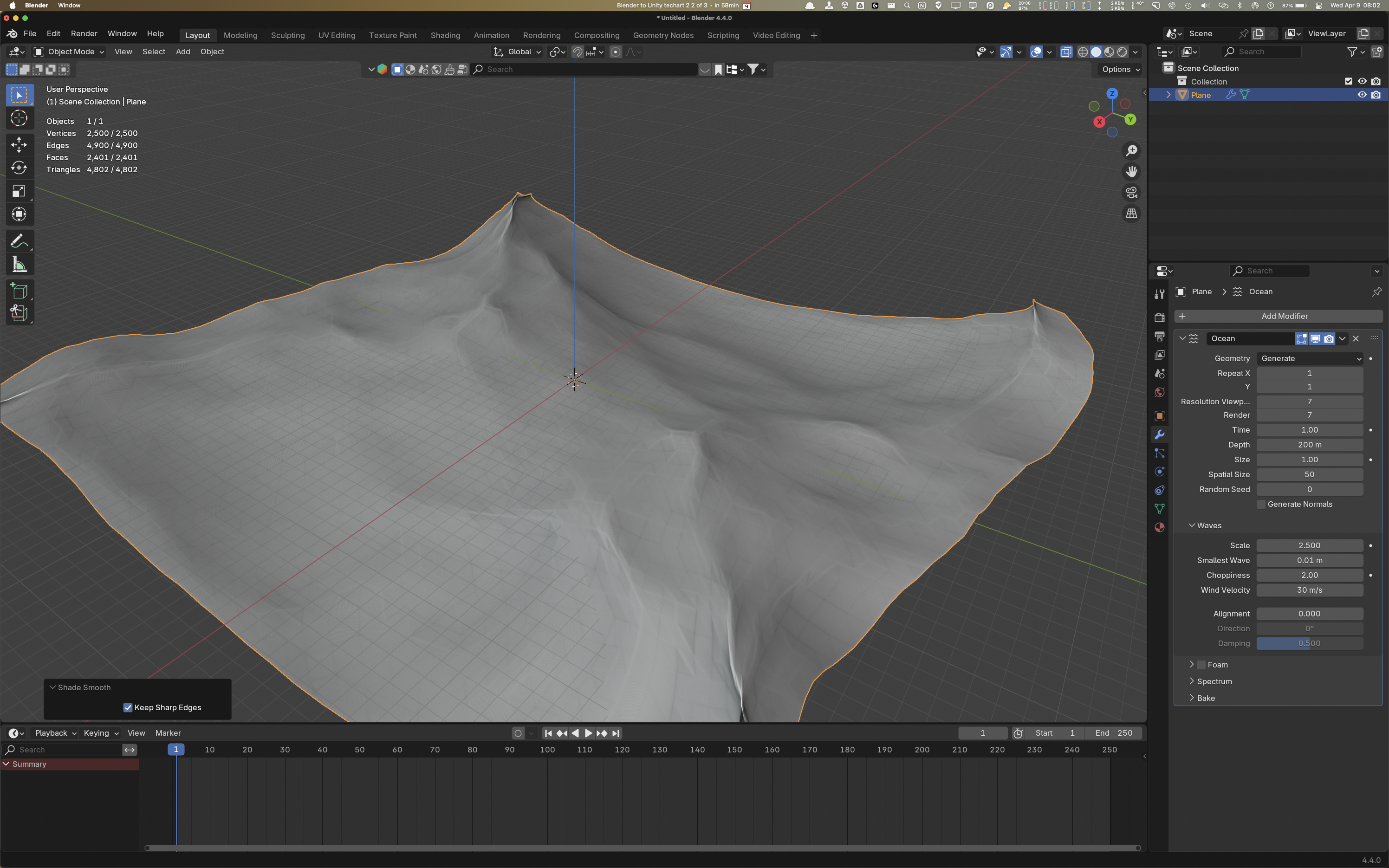Disable Plane in renders camera icon
Viewport: 1389px width, 868px height.
(x=1376, y=95)
